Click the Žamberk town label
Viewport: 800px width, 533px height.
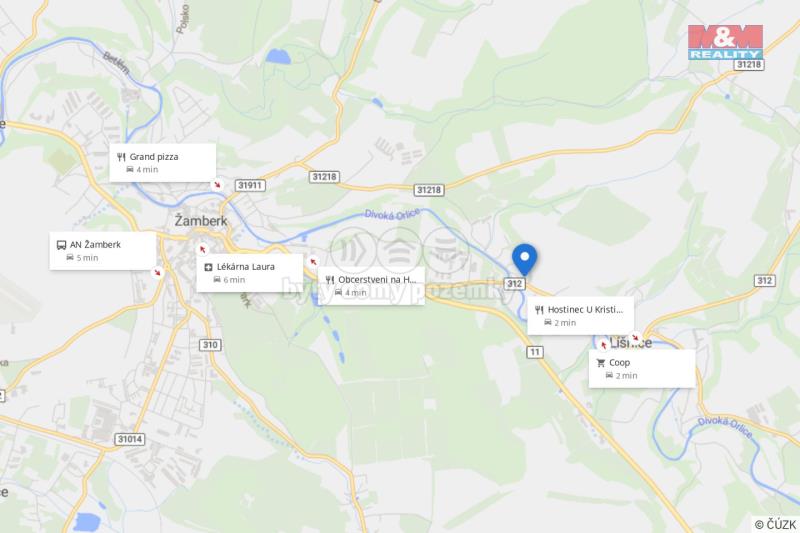coord(201,221)
